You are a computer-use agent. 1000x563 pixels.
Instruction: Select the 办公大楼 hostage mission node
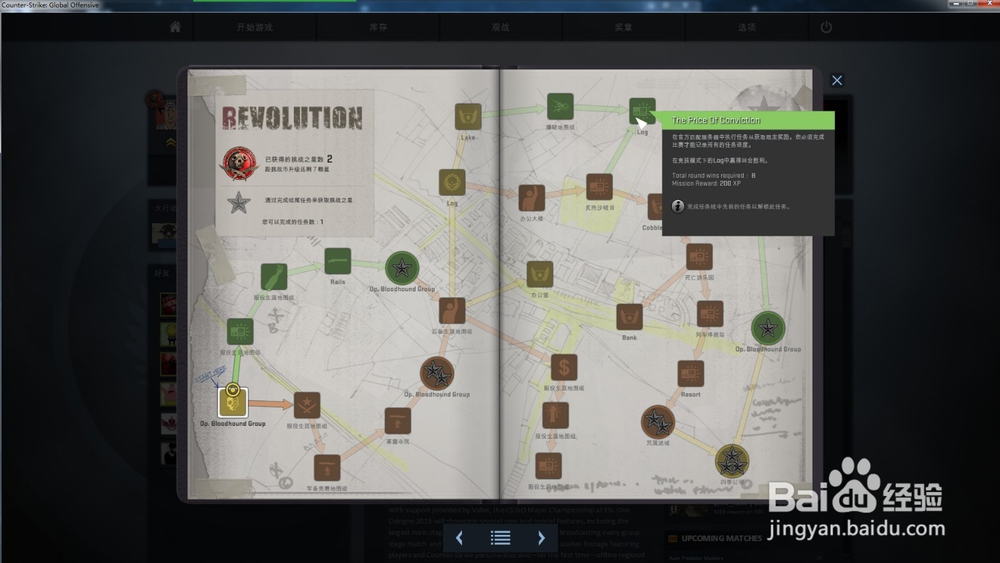[x=531, y=198]
